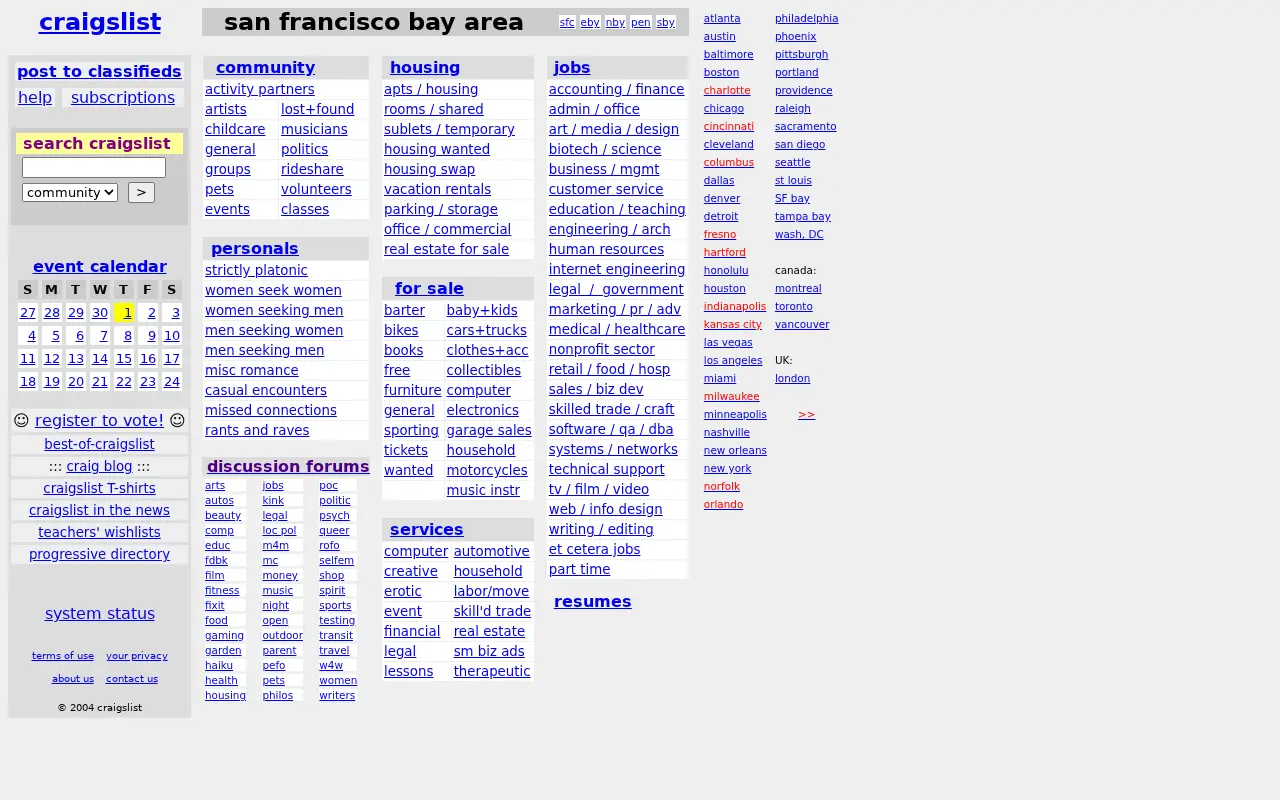Viewport: 1280px width, 800px height.
Task: Open the services section heading
Action: pyautogui.click(x=427, y=529)
